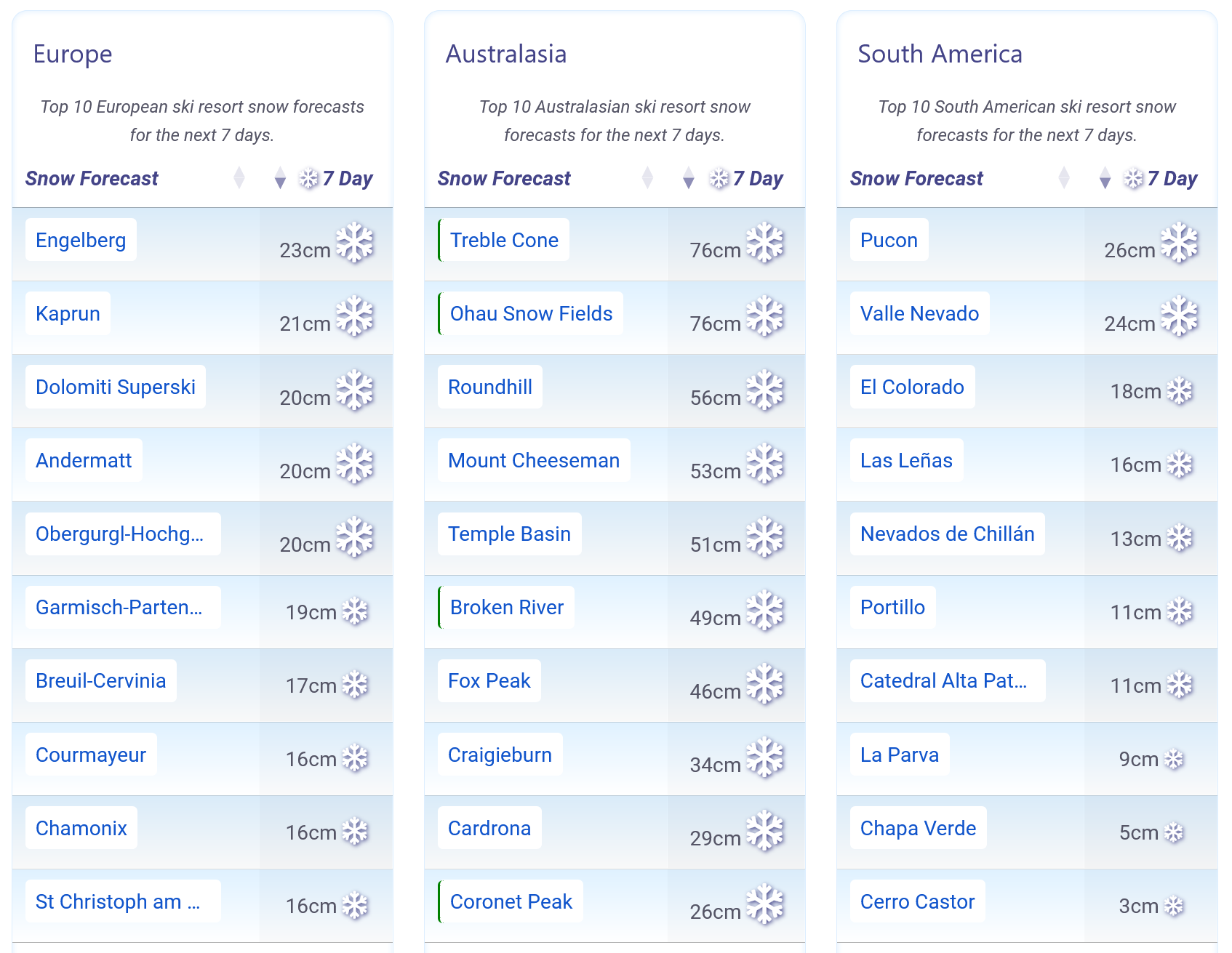The image size is (1232, 953).
Task: Sort South America table by resort name arrow
Action: (x=1064, y=178)
